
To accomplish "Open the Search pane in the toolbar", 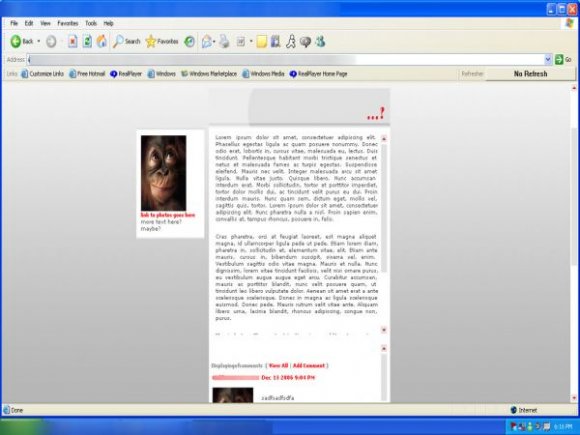I will pyautogui.click(x=127, y=41).
